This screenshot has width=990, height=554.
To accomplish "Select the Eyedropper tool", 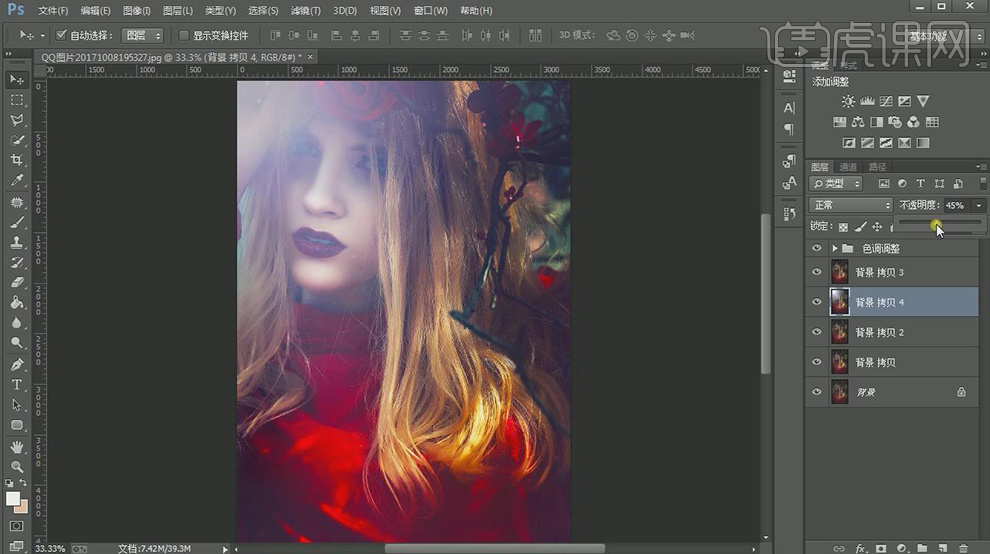I will point(17,181).
